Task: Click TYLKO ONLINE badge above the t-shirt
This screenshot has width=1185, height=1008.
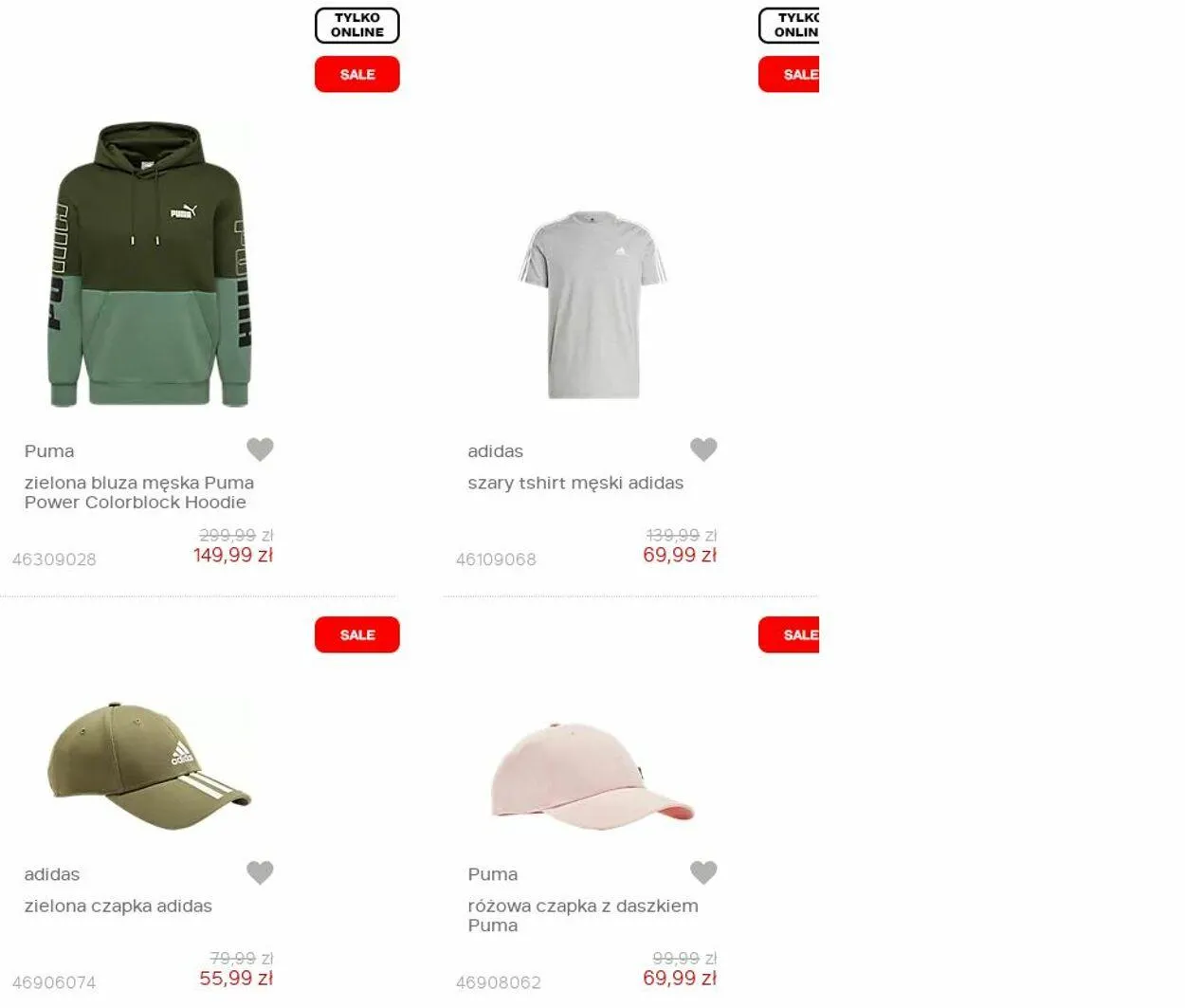Action: click(789, 26)
